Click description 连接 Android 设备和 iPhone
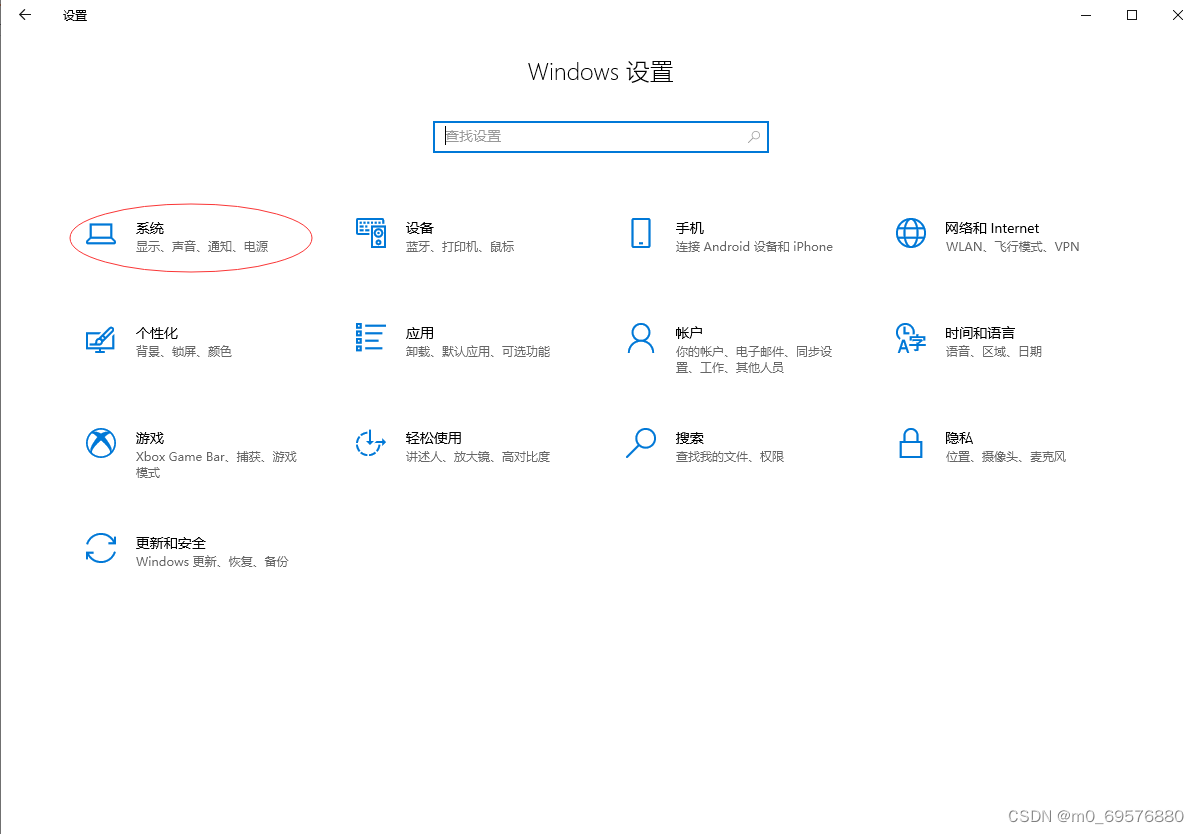Image resolution: width=1199 pixels, height=834 pixels. coord(754,246)
